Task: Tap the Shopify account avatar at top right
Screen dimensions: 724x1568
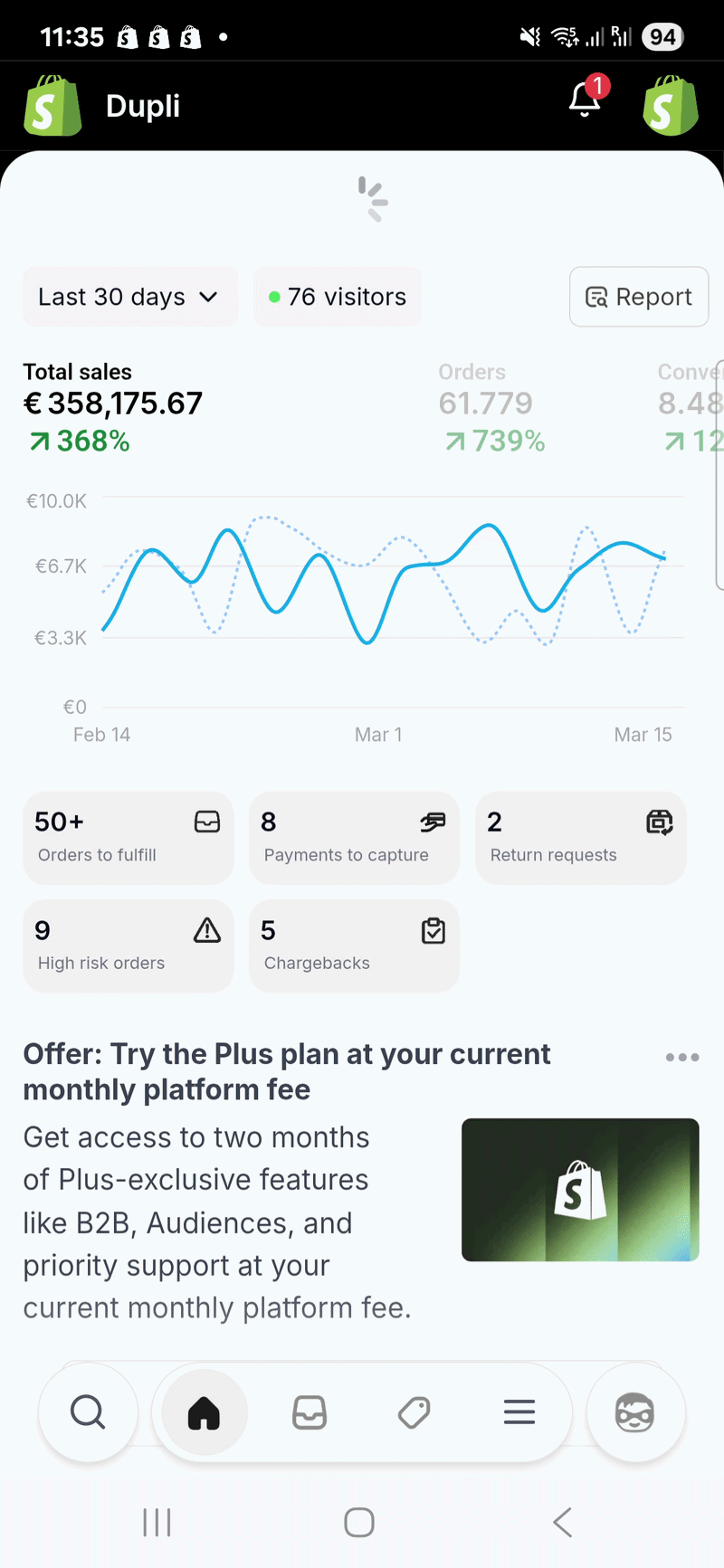Action: pos(671,106)
